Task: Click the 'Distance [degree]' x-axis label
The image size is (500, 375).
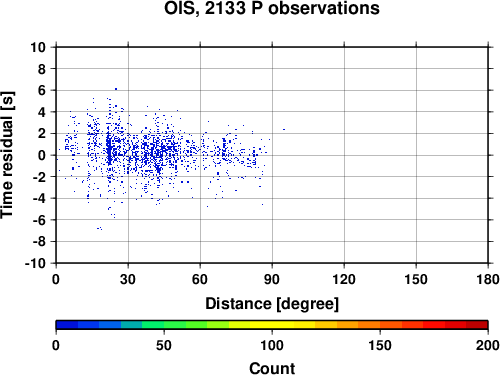Action: [x=272, y=304]
